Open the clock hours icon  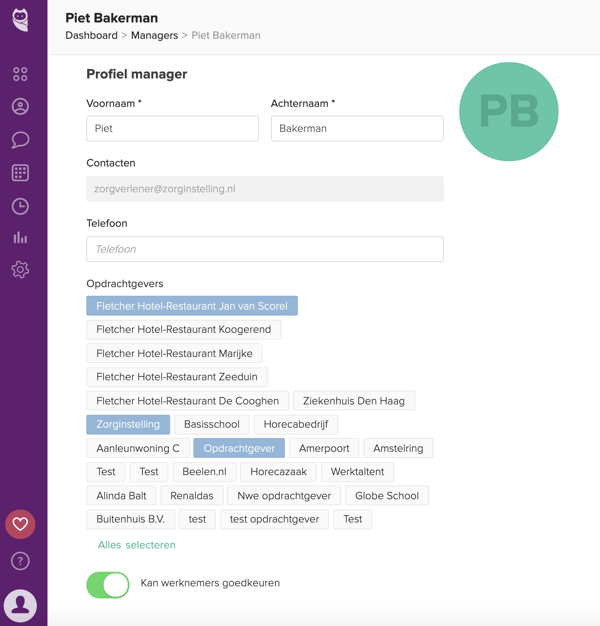(x=20, y=206)
